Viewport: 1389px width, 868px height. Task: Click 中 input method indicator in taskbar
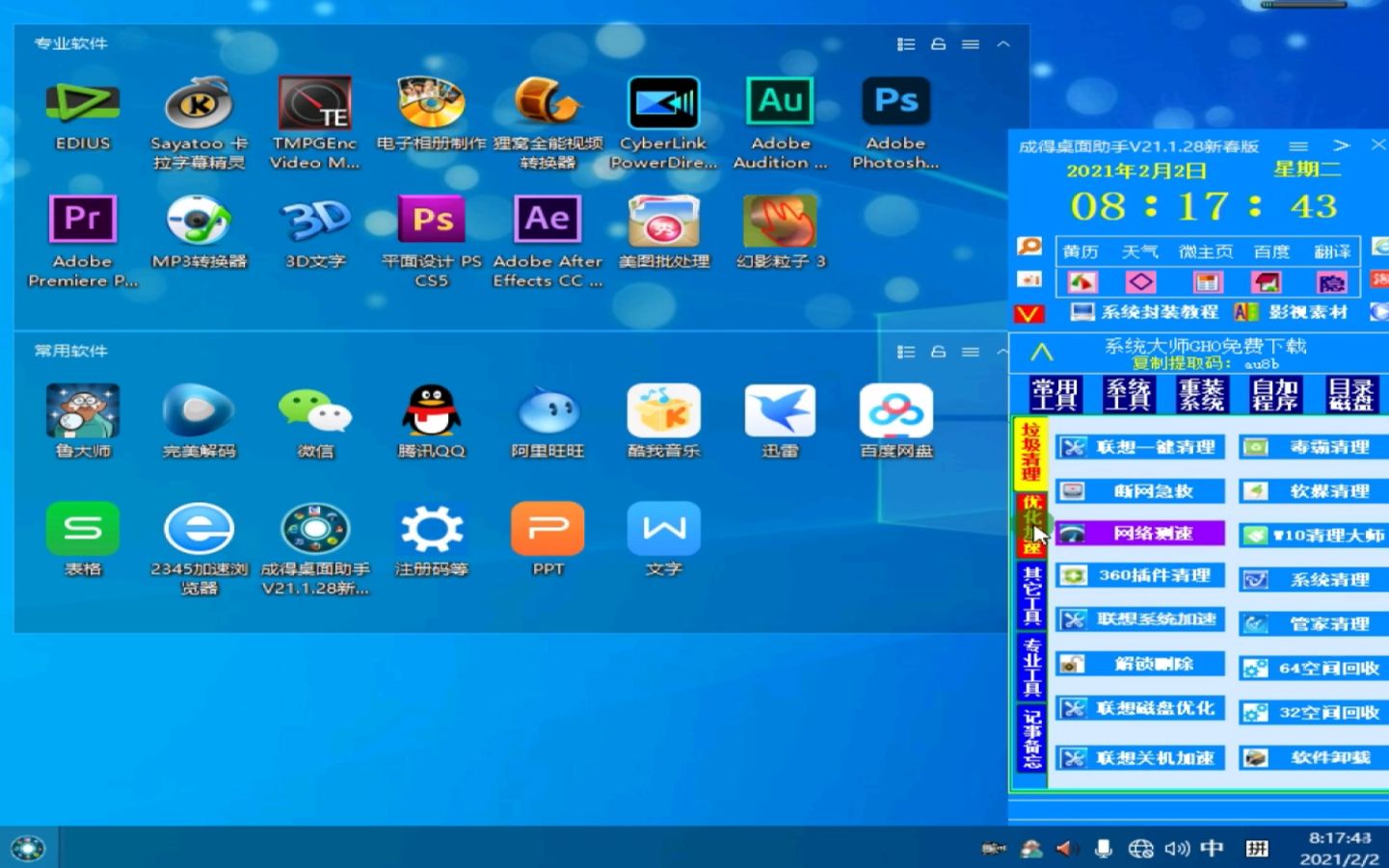(1213, 848)
